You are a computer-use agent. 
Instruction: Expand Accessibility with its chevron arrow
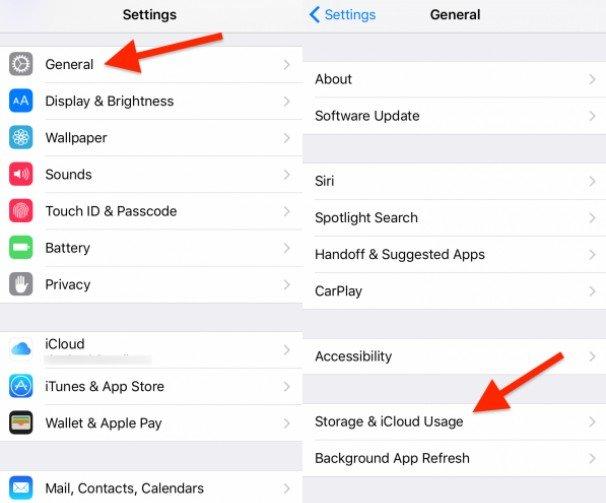[x=592, y=356]
